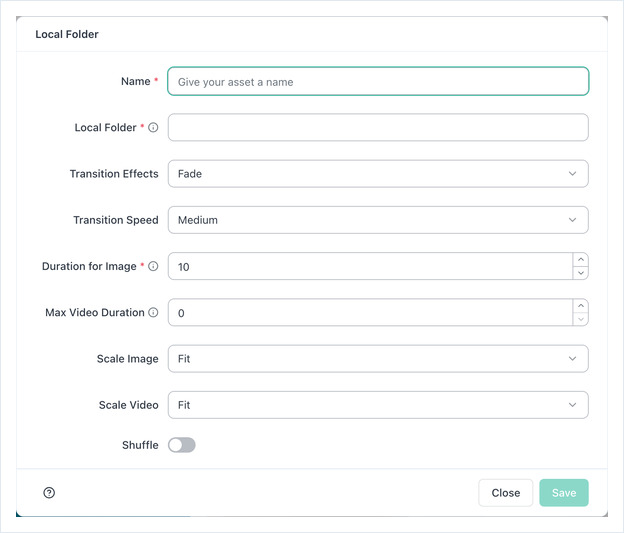
Task: Click the Shuffle label
Action: pyautogui.click(x=140, y=445)
